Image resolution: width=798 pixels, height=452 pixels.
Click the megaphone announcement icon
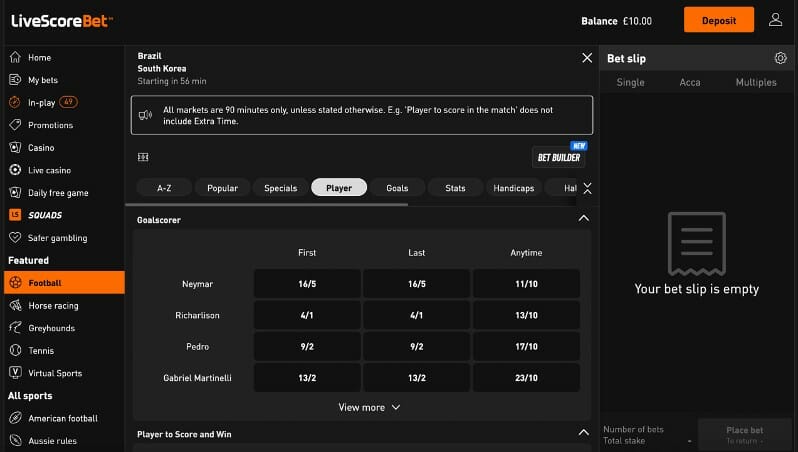click(x=145, y=115)
